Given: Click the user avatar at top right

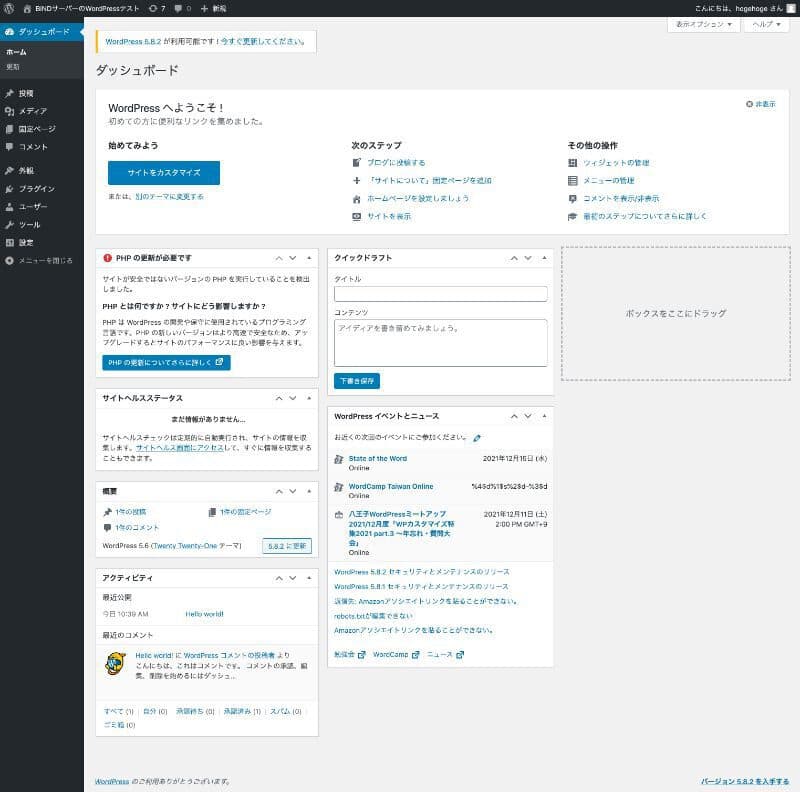Looking at the screenshot, I should (x=791, y=7).
